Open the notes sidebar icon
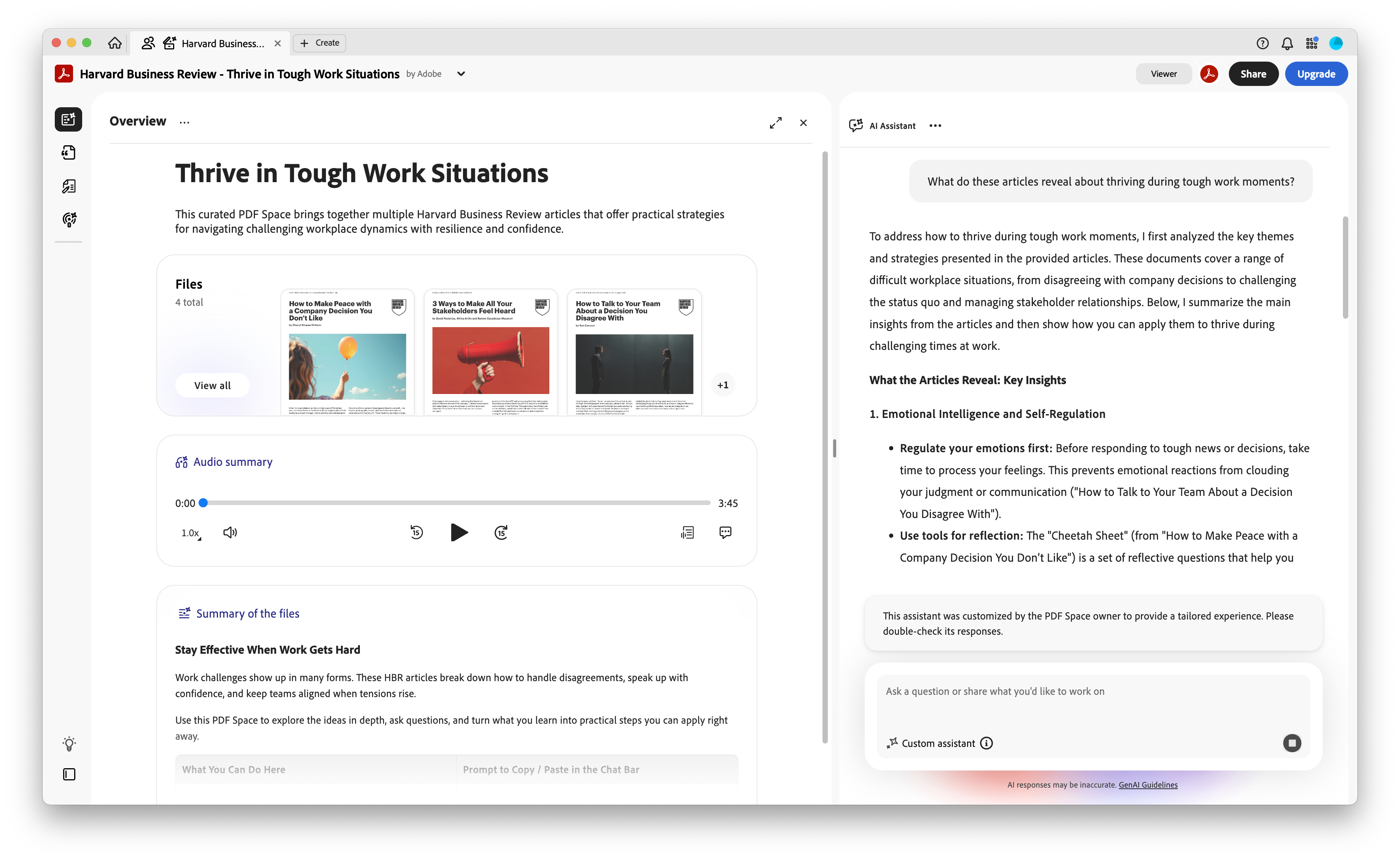The width and height of the screenshot is (1400, 861). pyautogui.click(x=68, y=186)
